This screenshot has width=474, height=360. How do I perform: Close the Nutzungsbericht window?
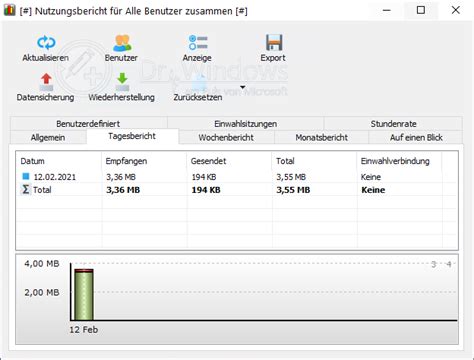click(x=455, y=10)
